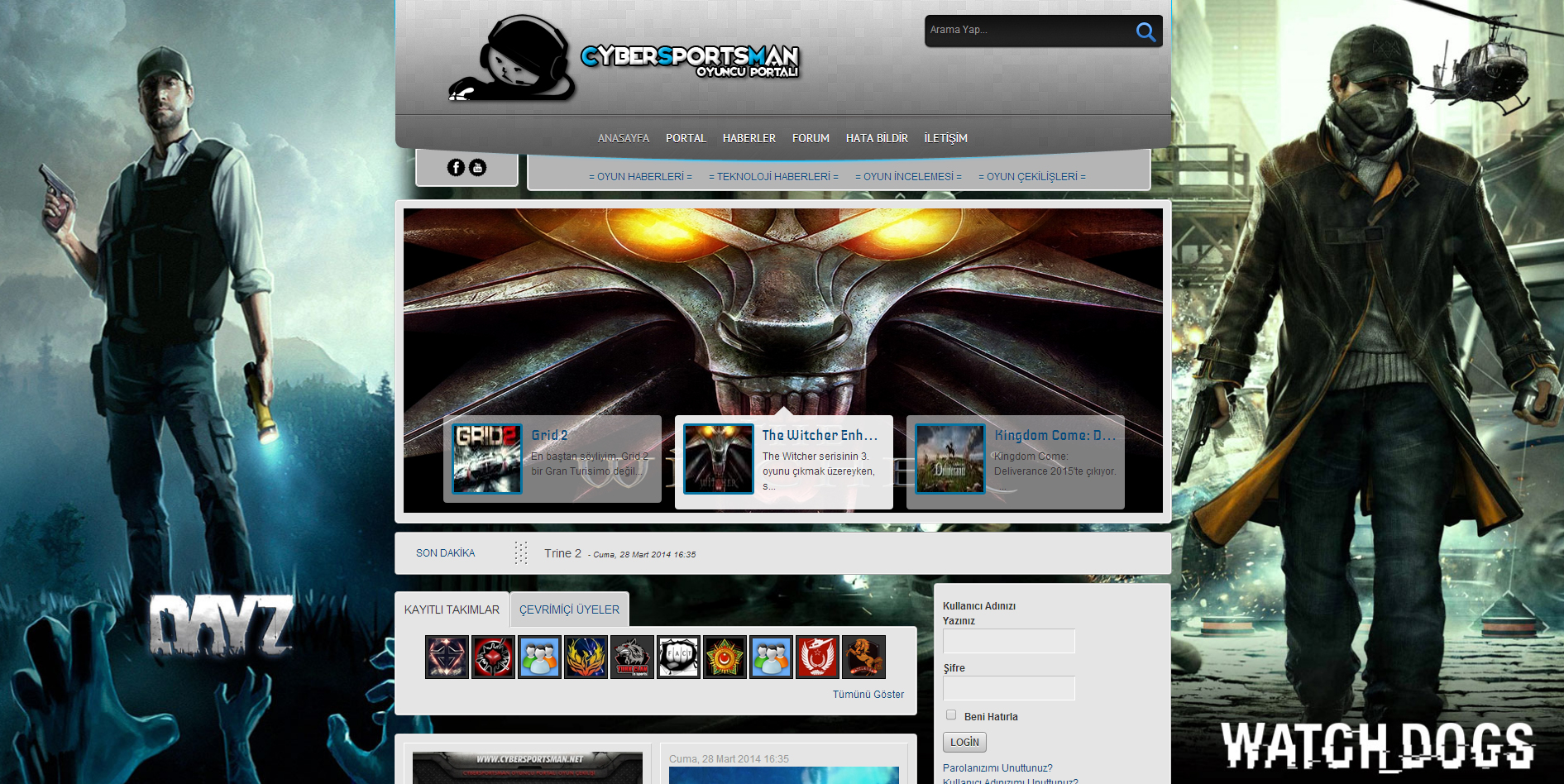Open the Trine 2 breaking news headline

click(x=562, y=553)
